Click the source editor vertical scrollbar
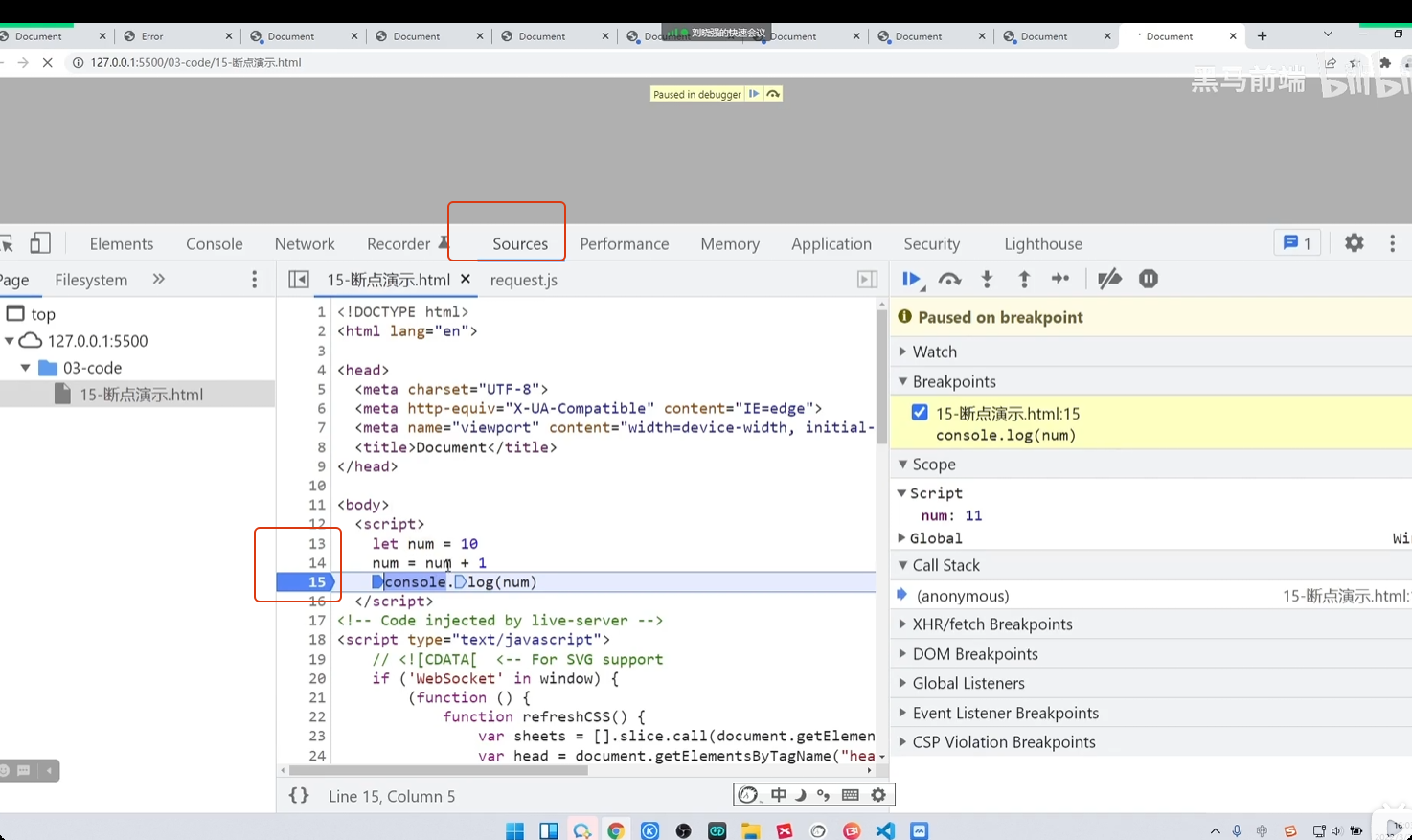The width and height of the screenshot is (1412, 840). [x=882, y=375]
